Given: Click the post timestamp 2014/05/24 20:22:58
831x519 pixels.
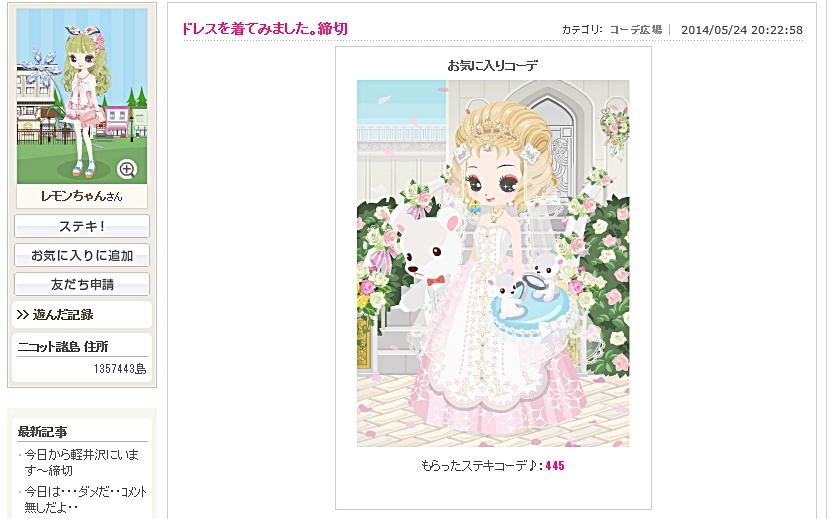Looking at the screenshot, I should [741, 30].
